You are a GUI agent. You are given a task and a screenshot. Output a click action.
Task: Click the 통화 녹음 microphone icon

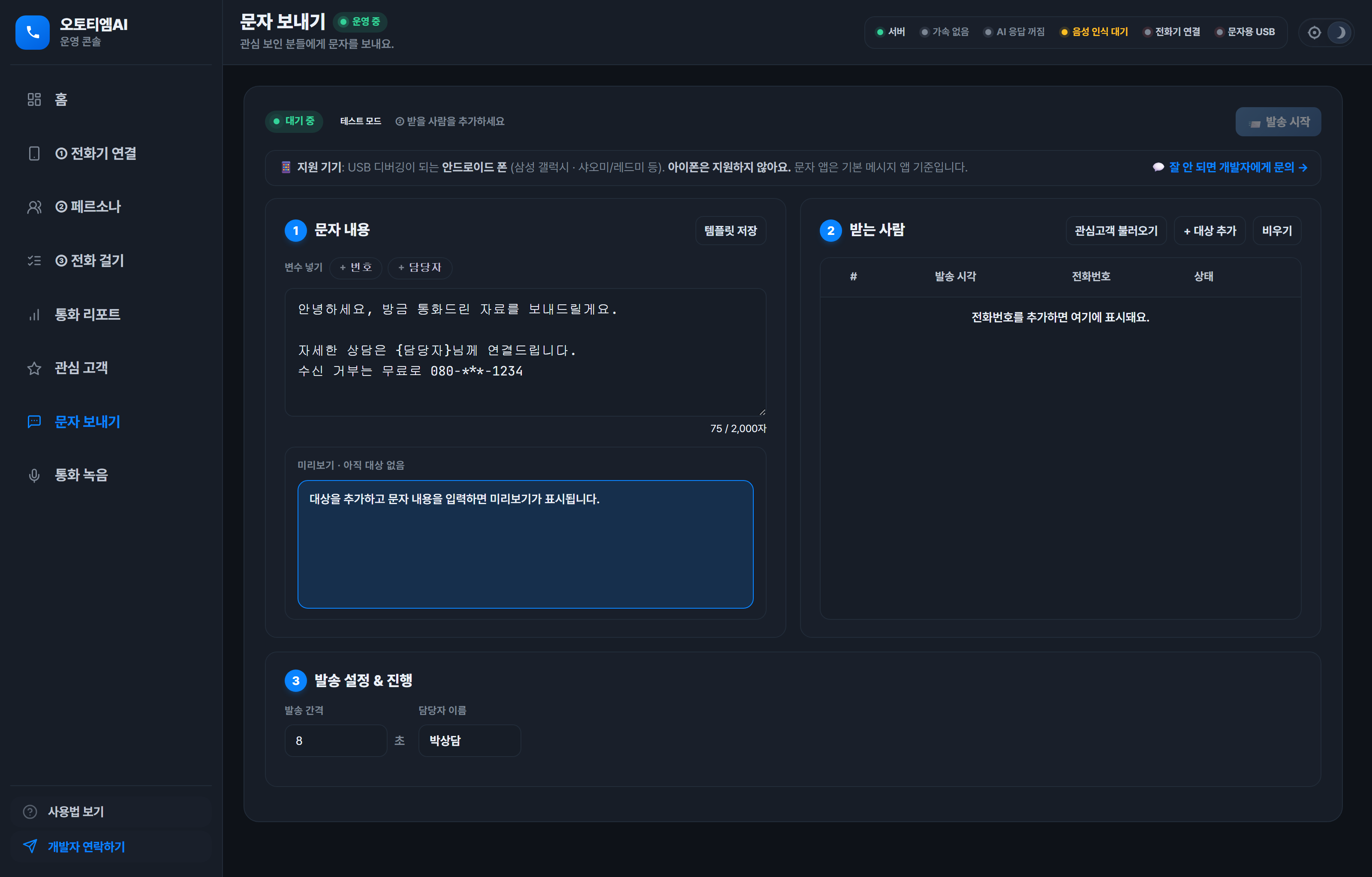point(34,475)
